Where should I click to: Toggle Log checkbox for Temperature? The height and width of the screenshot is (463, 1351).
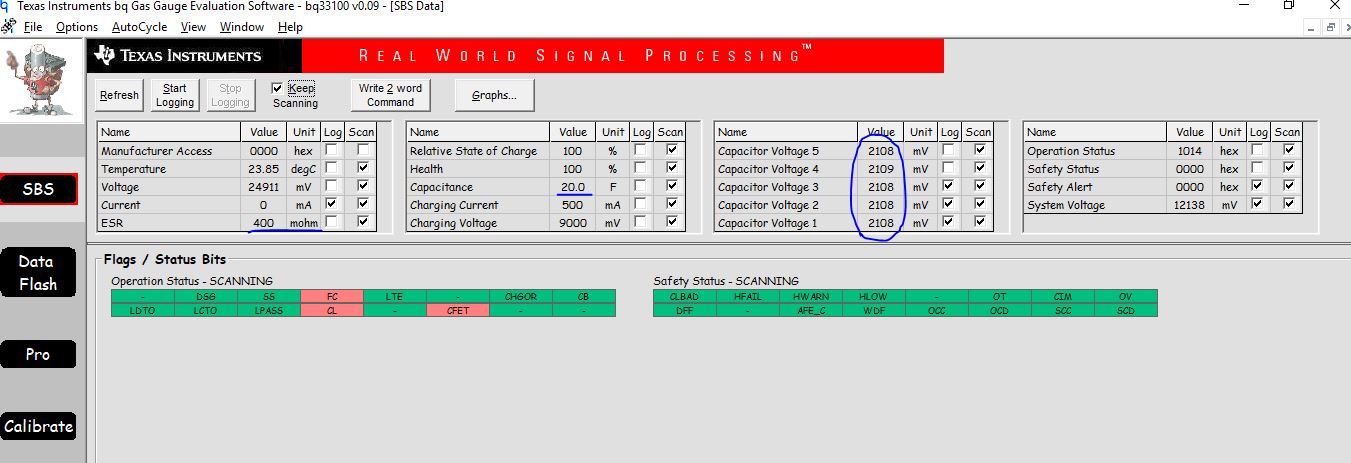[332, 169]
